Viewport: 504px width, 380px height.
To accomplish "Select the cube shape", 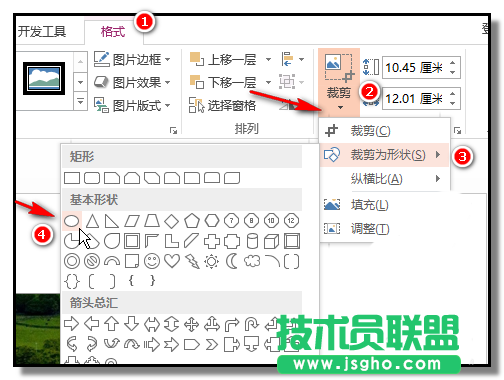I will point(271,241).
